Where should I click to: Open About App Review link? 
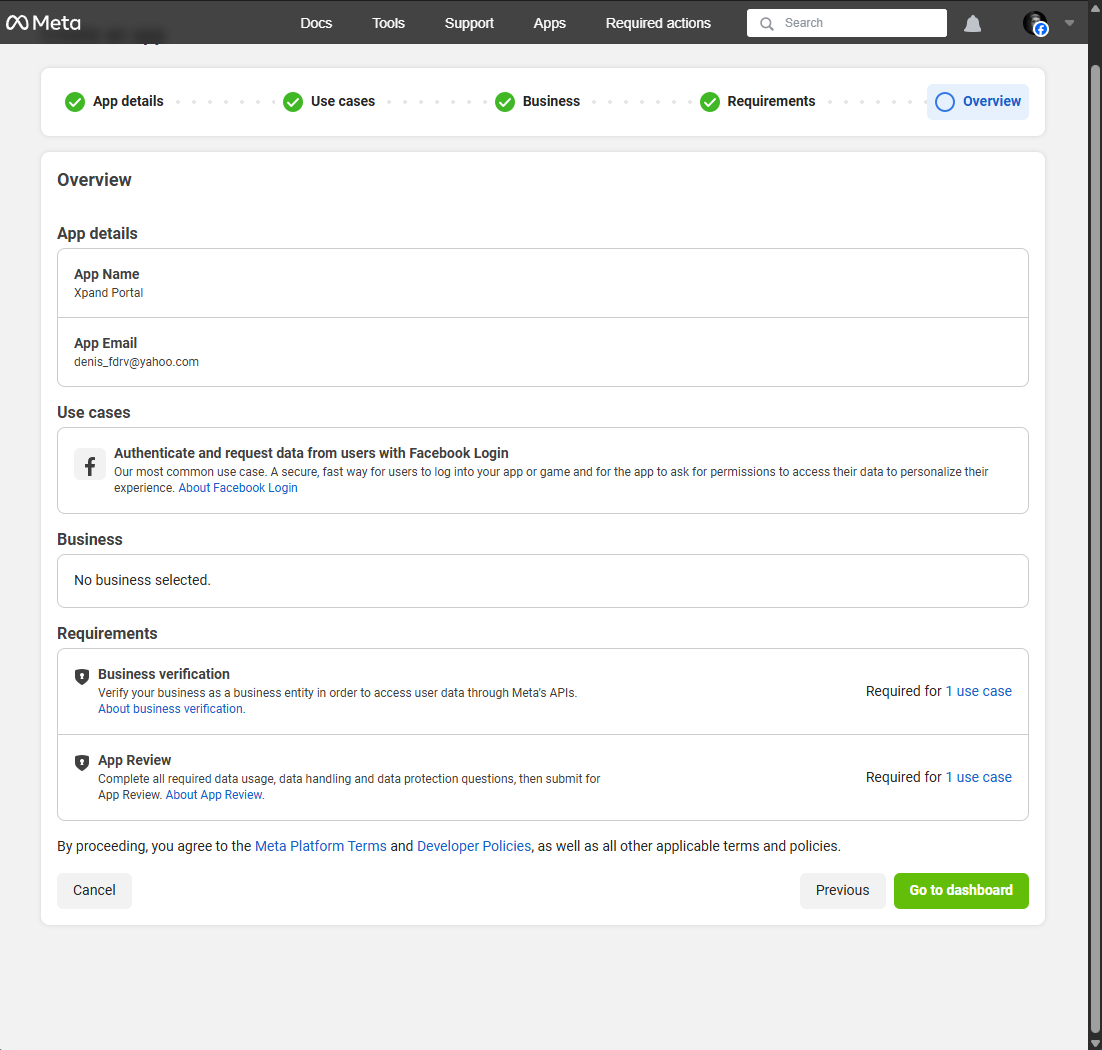[215, 795]
